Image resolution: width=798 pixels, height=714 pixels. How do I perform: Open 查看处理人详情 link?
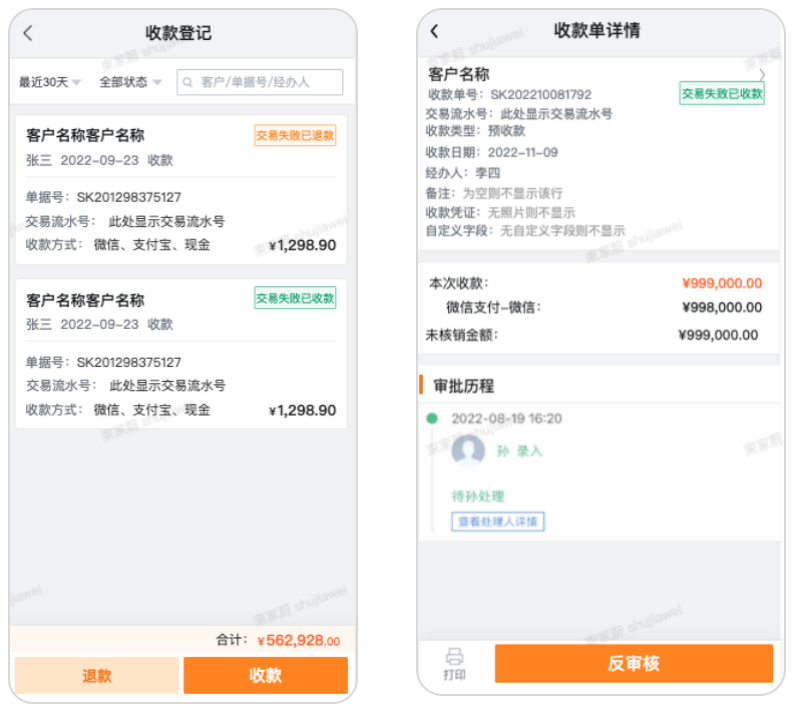coord(498,521)
